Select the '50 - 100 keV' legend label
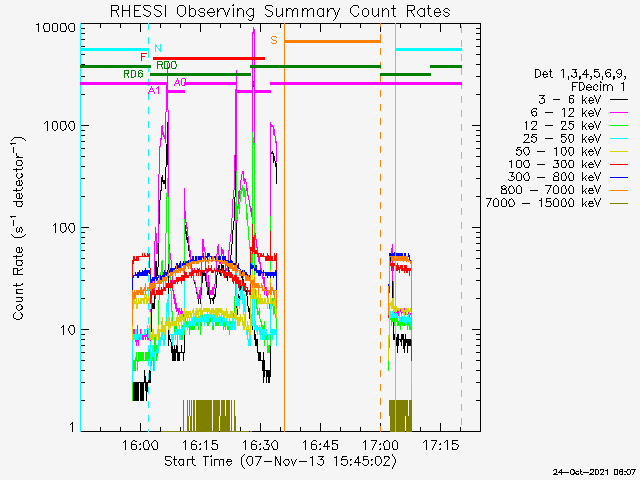Screen dimensions: 640x480 tap(558, 151)
